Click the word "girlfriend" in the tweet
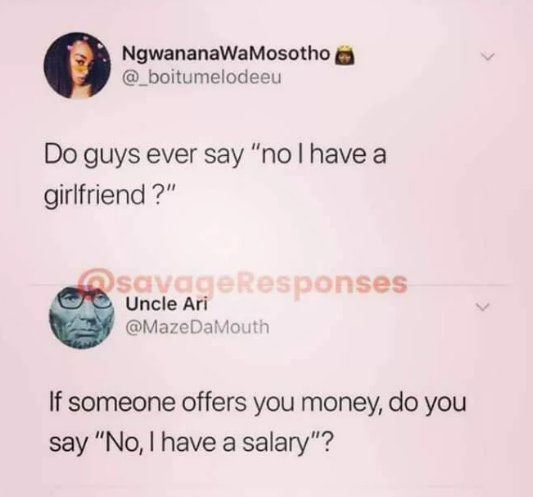Image resolution: width=533 pixels, height=497 pixels. tap(94, 196)
